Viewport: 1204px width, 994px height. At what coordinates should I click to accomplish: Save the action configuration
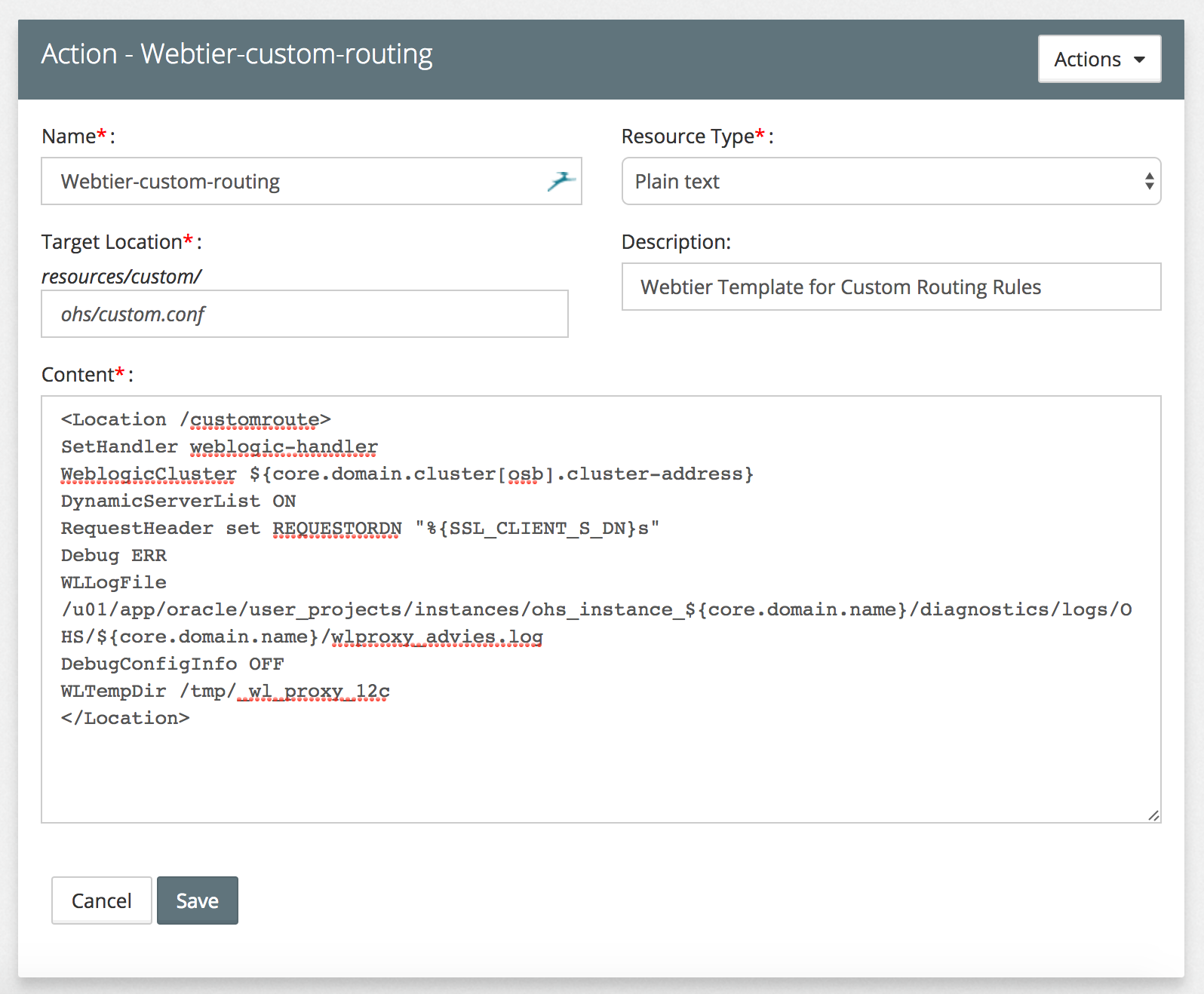tap(198, 900)
